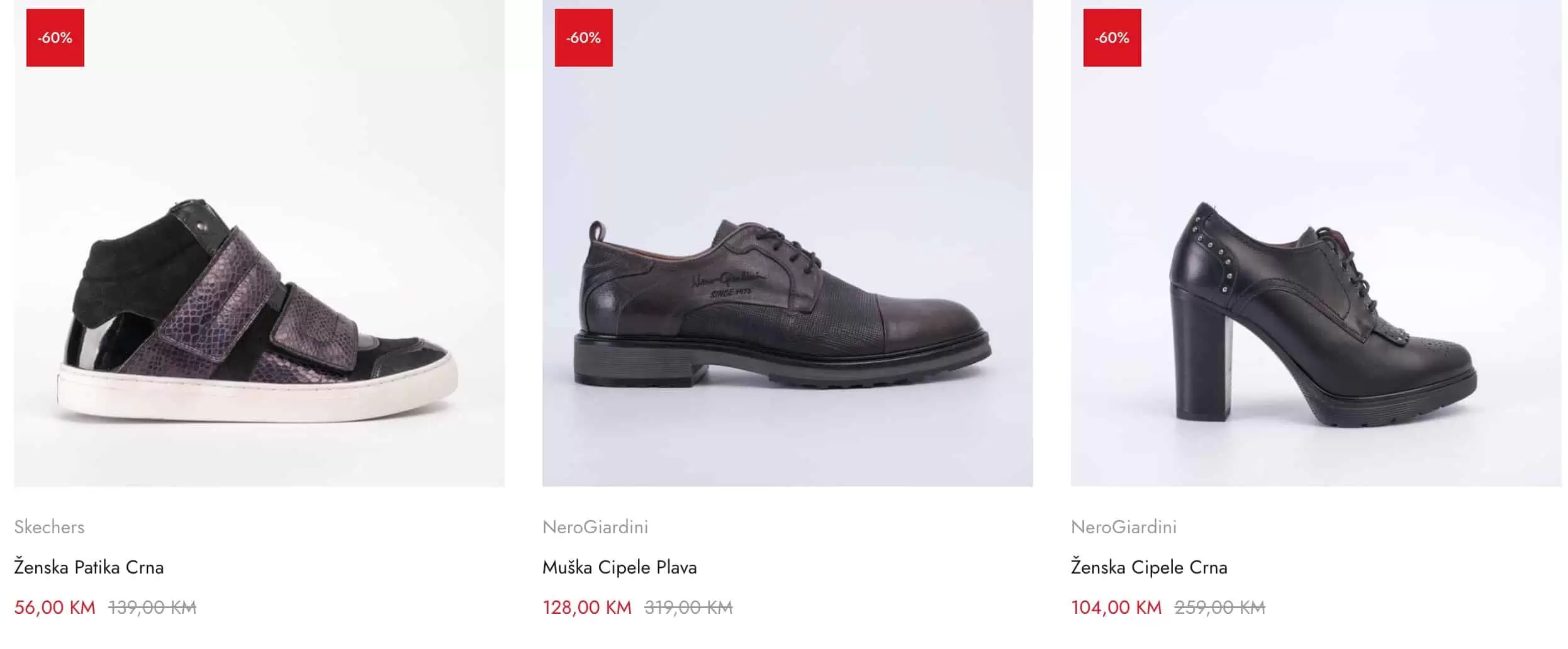Click the 56,00 KM sale price
The height and width of the screenshot is (649, 1568).
(55, 607)
